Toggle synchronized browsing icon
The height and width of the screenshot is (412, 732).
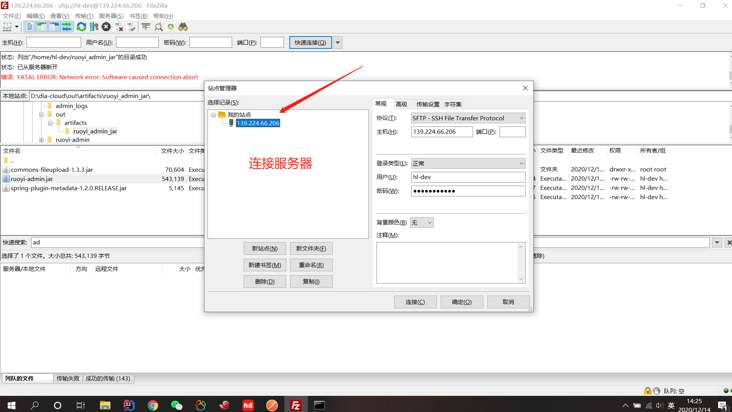tap(171, 27)
